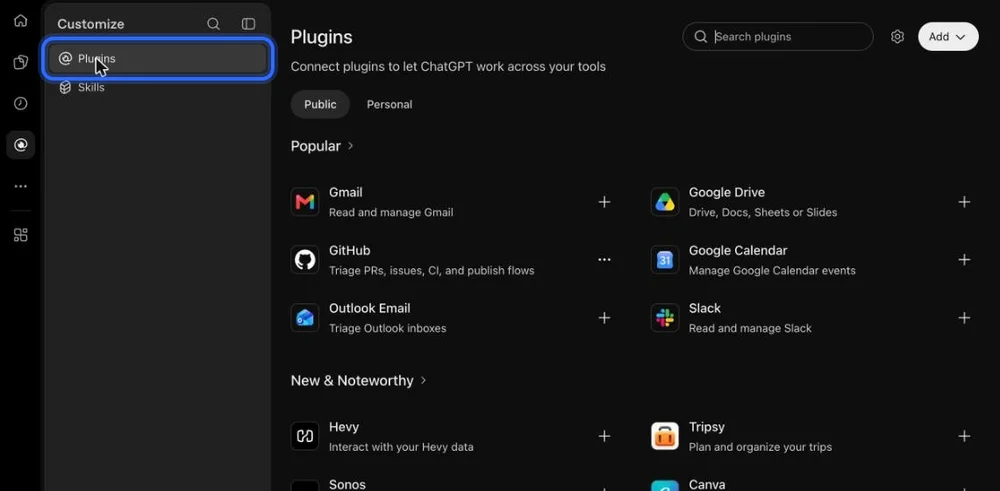Open the Google Drive plugin title
Image resolution: width=1000 pixels, height=491 pixels.
[727, 192]
